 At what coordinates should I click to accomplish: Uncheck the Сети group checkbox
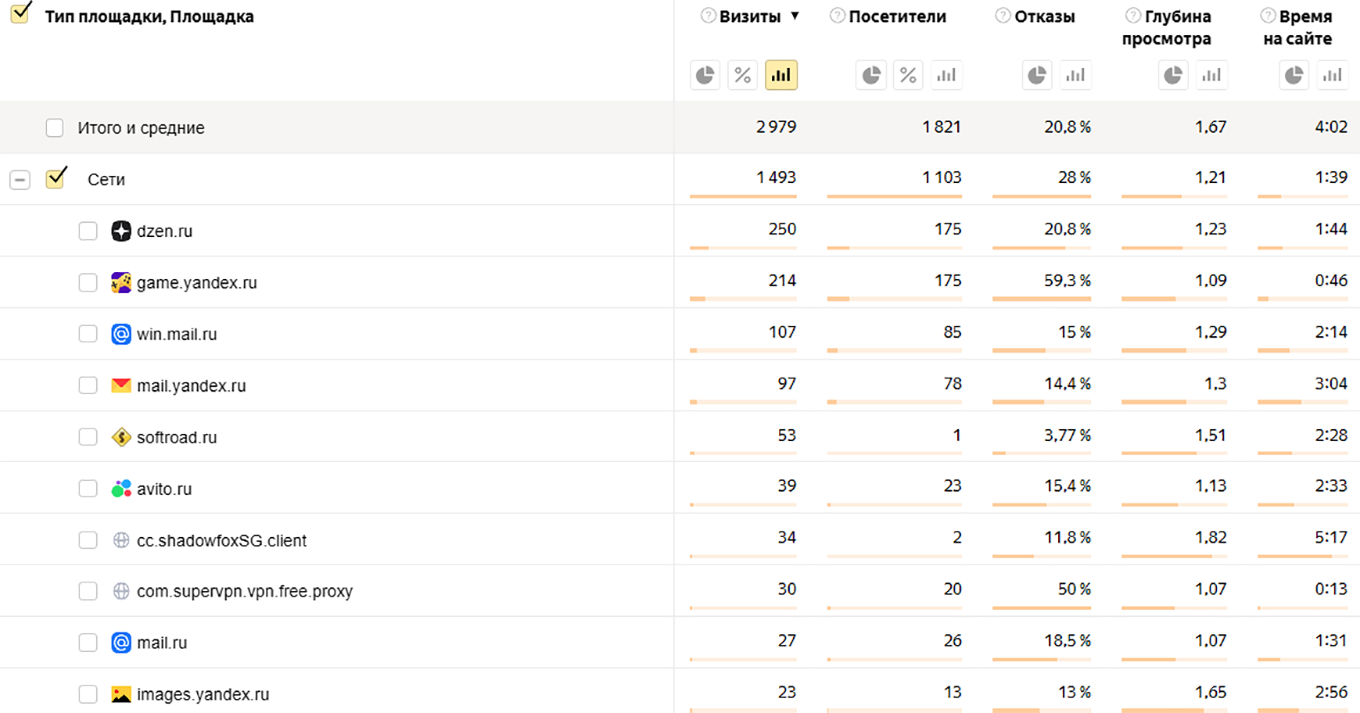click(56, 179)
